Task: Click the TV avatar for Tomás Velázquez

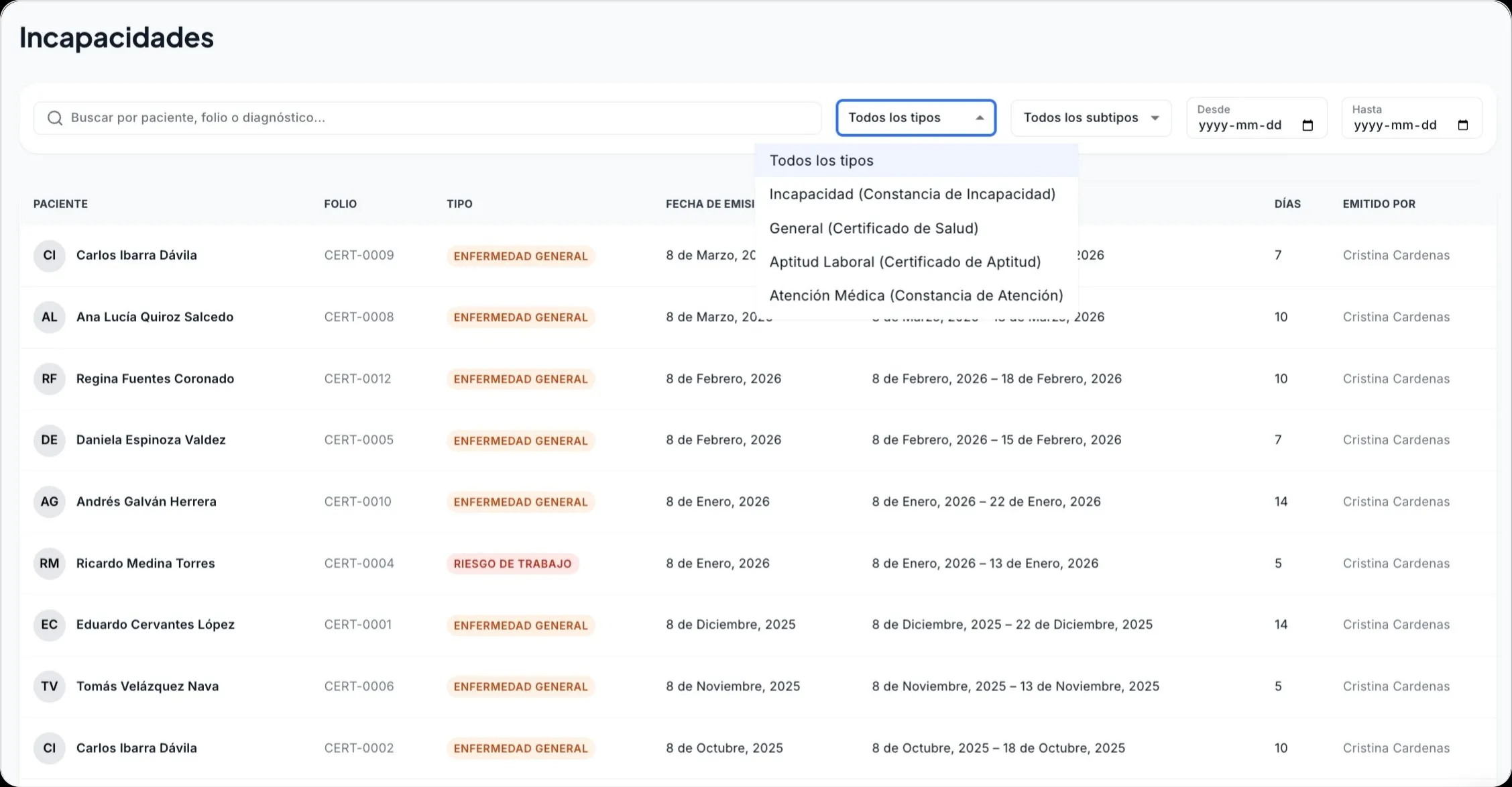Action: click(x=49, y=686)
